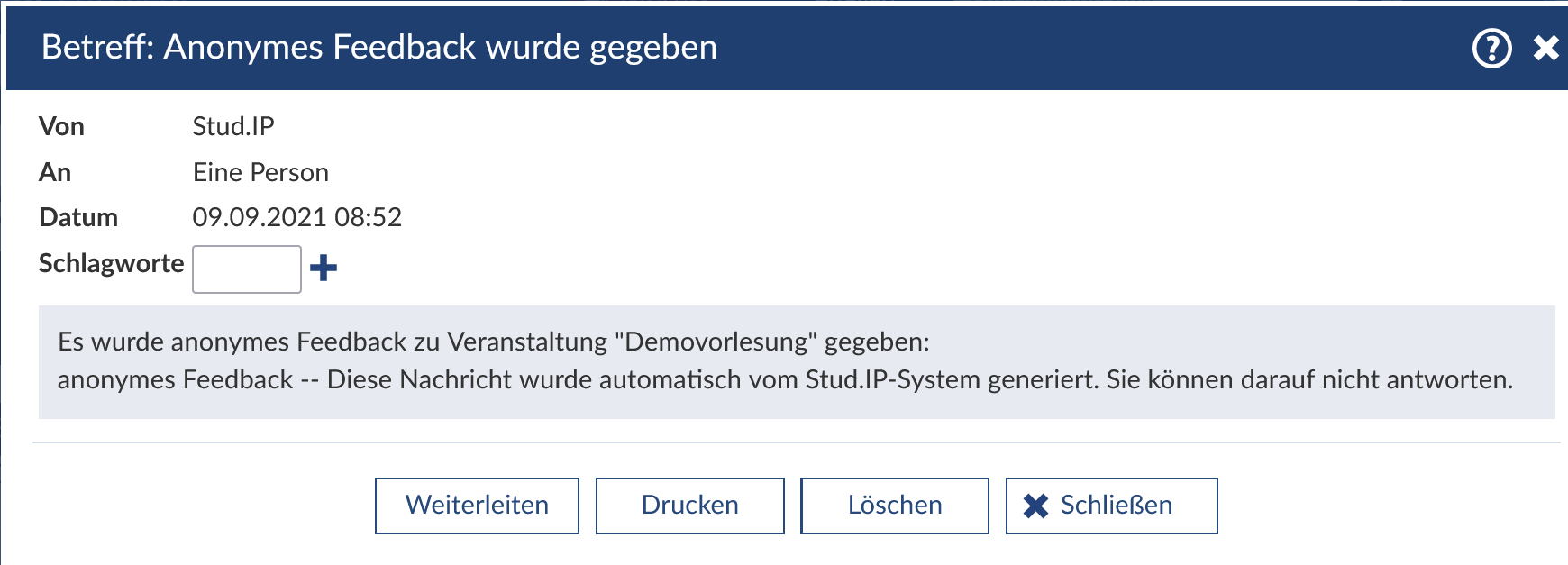1568x565 pixels.
Task: Click the X icon inside Schließen button
Action: tap(1035, 506)
